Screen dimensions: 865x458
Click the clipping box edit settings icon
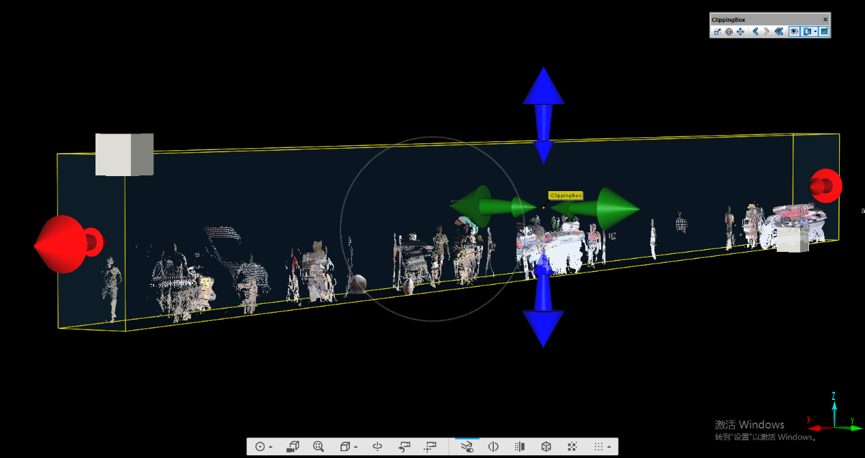click(717, 32)
